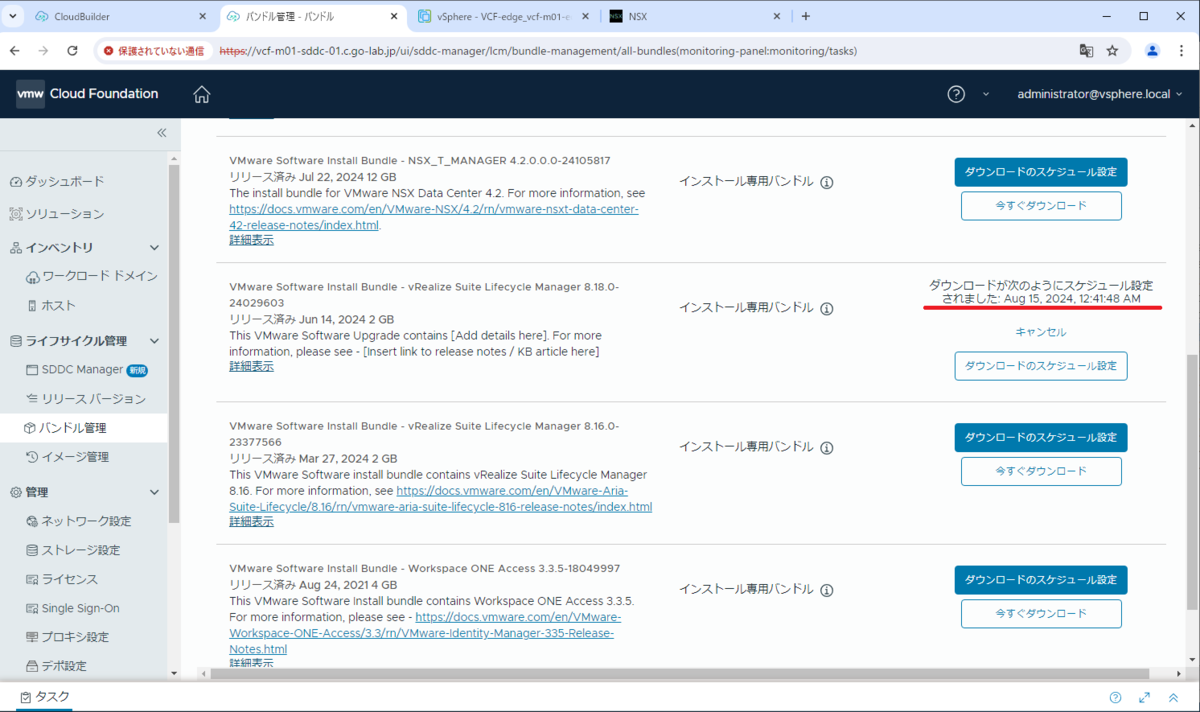Cancel scheduled download for Lifecycle Manager 8.18.0
Viewport: 1200px width, 712px height.
pyautogui.click(x=1041, y=332)
